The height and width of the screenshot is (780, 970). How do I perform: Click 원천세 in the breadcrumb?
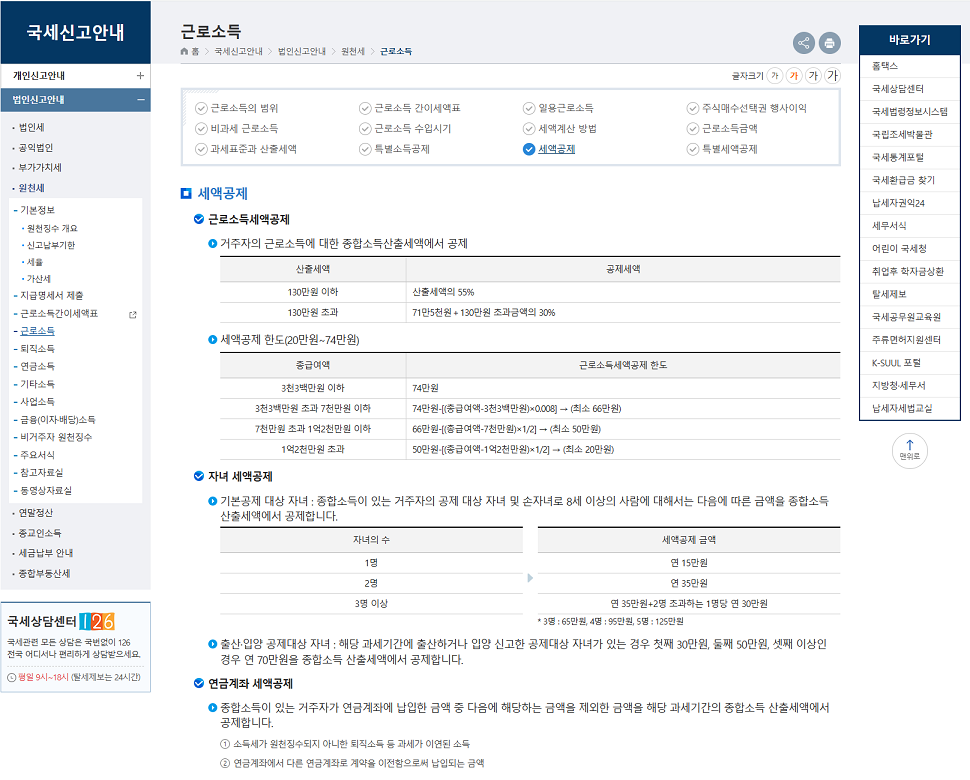click(353, 51)
